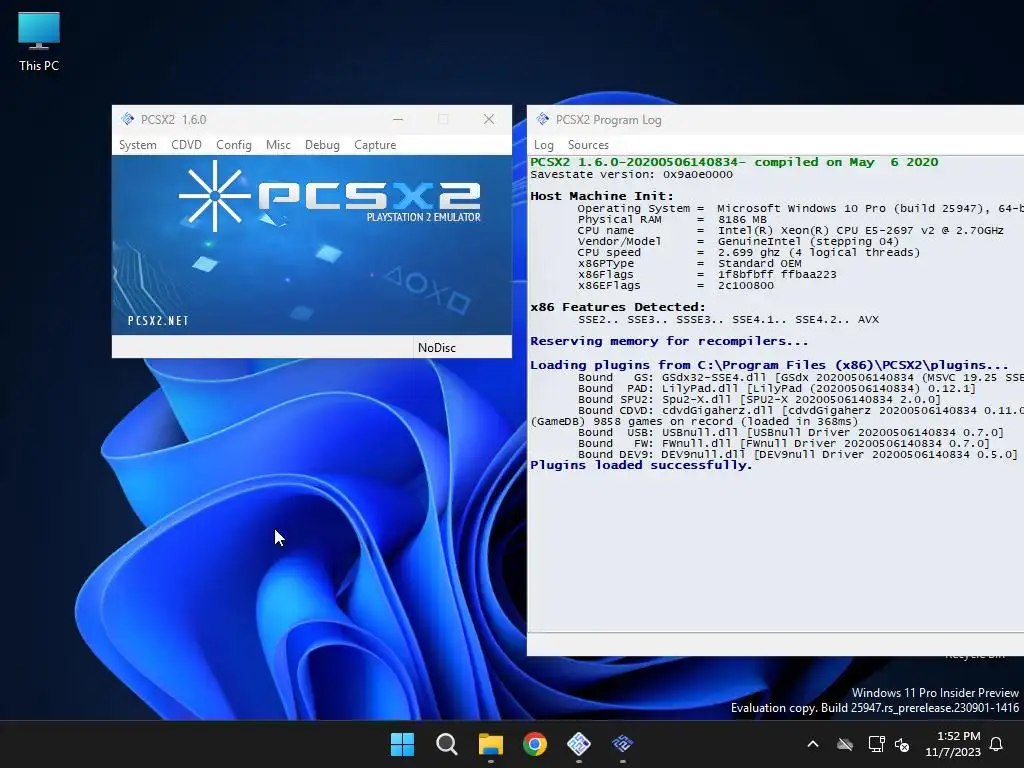This screenshot has height=768, width=1024.
Task: Open the CDVD menu
Action: (x=186, y=145)
